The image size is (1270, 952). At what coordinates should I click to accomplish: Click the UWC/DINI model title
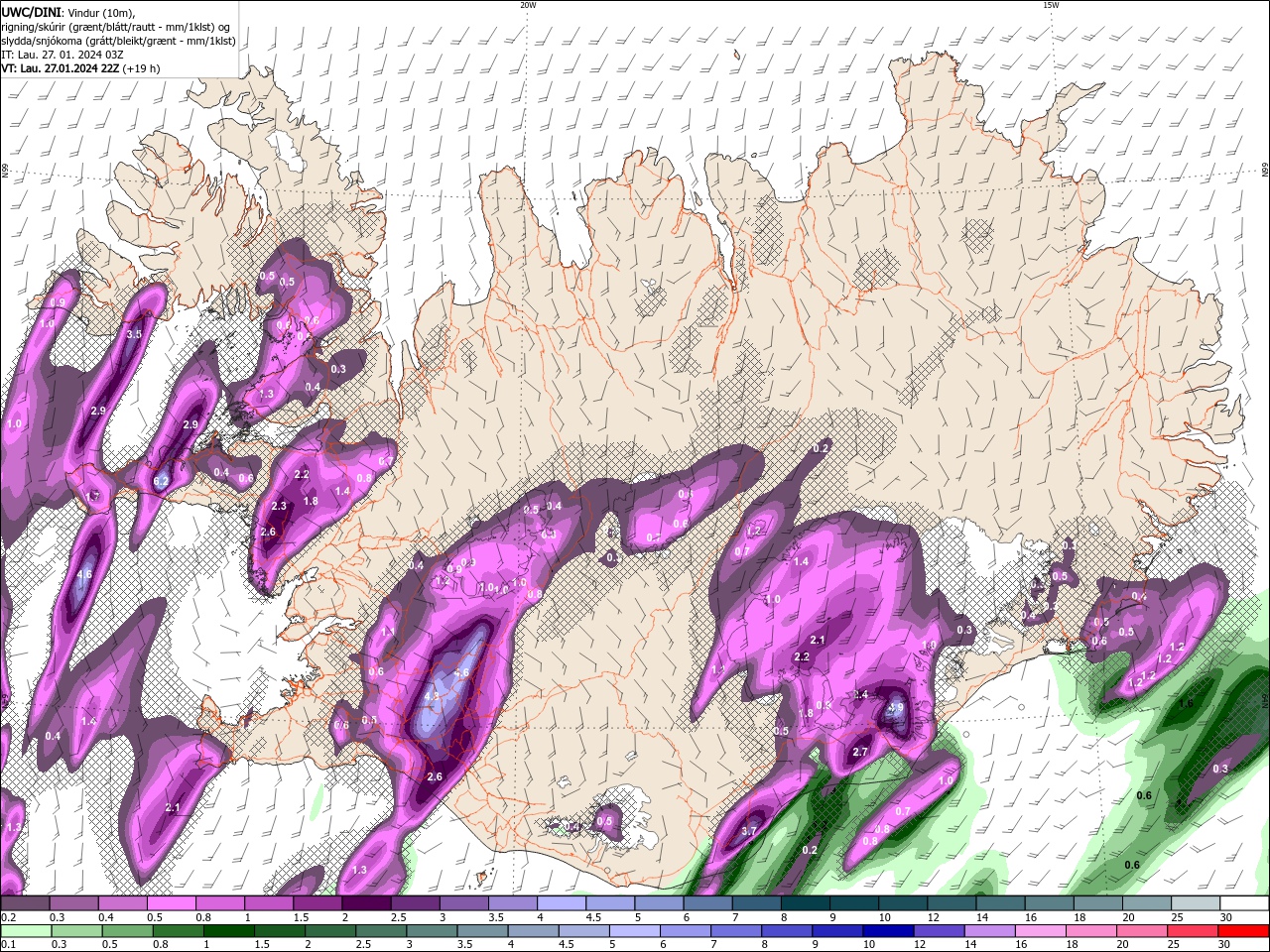29,11
